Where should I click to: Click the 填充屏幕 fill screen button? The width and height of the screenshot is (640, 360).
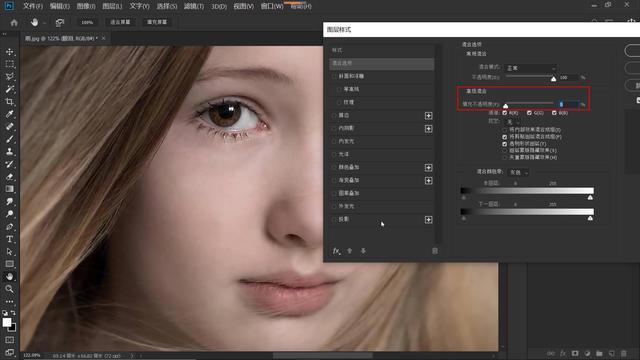tap(157, 22)
